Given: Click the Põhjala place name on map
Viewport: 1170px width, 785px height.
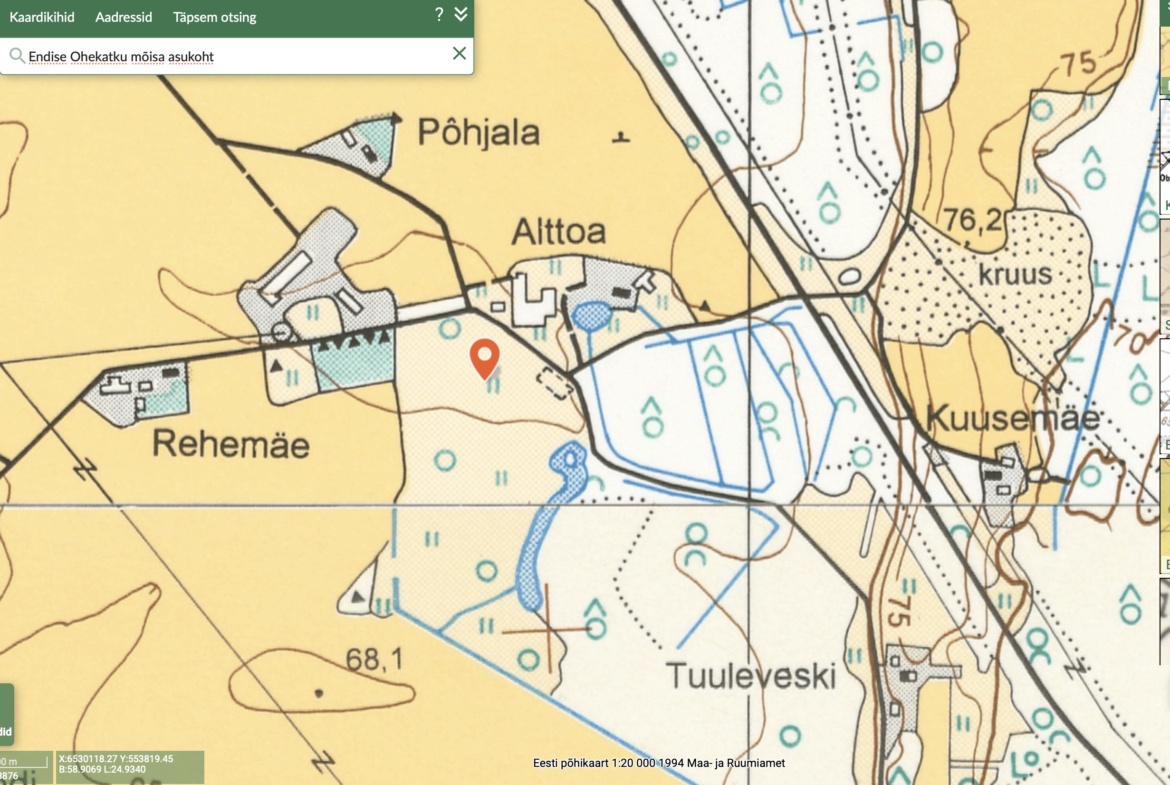Looking at the screenshot, I should [x=478, y=133].
